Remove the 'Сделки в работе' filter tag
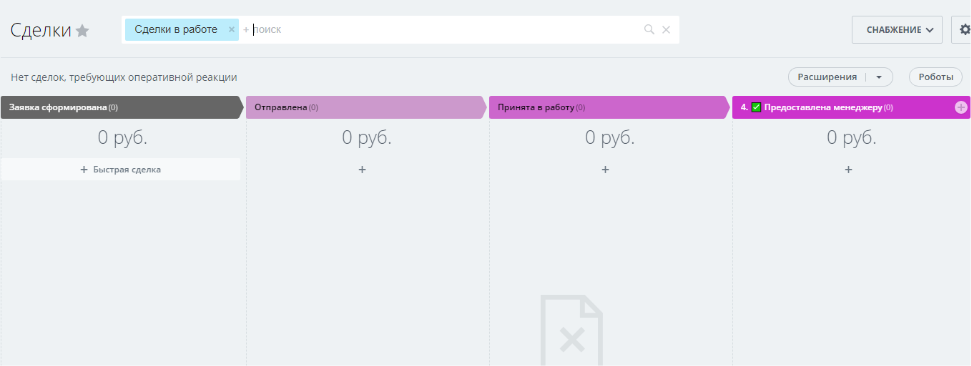Image resolution: width=971 pixels, height=366 pixels. coord(232,29)
